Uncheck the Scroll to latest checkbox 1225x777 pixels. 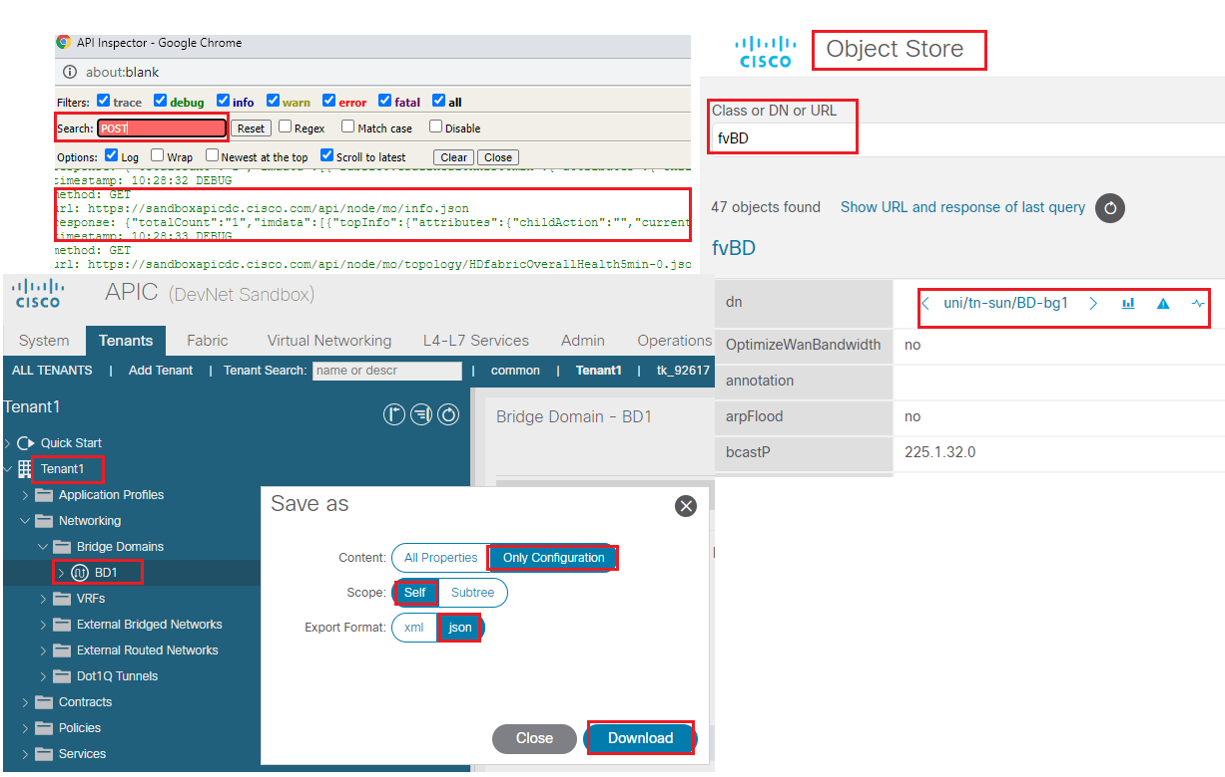coord(326,156)
